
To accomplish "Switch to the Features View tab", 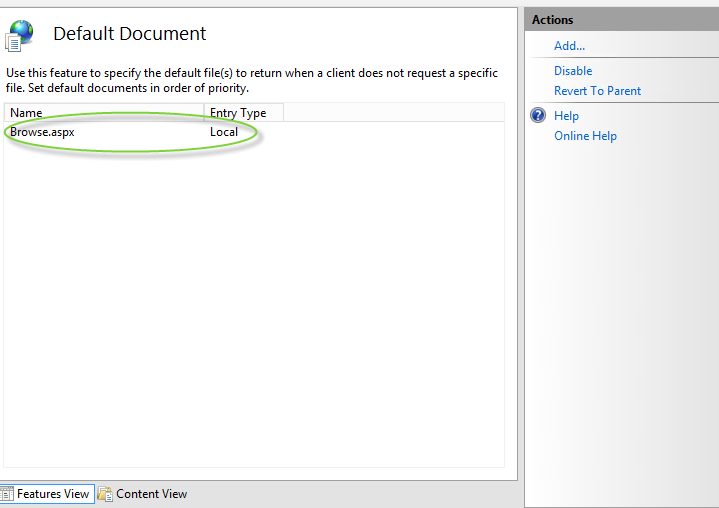I will pyautogui.click(x=52, y=494).
